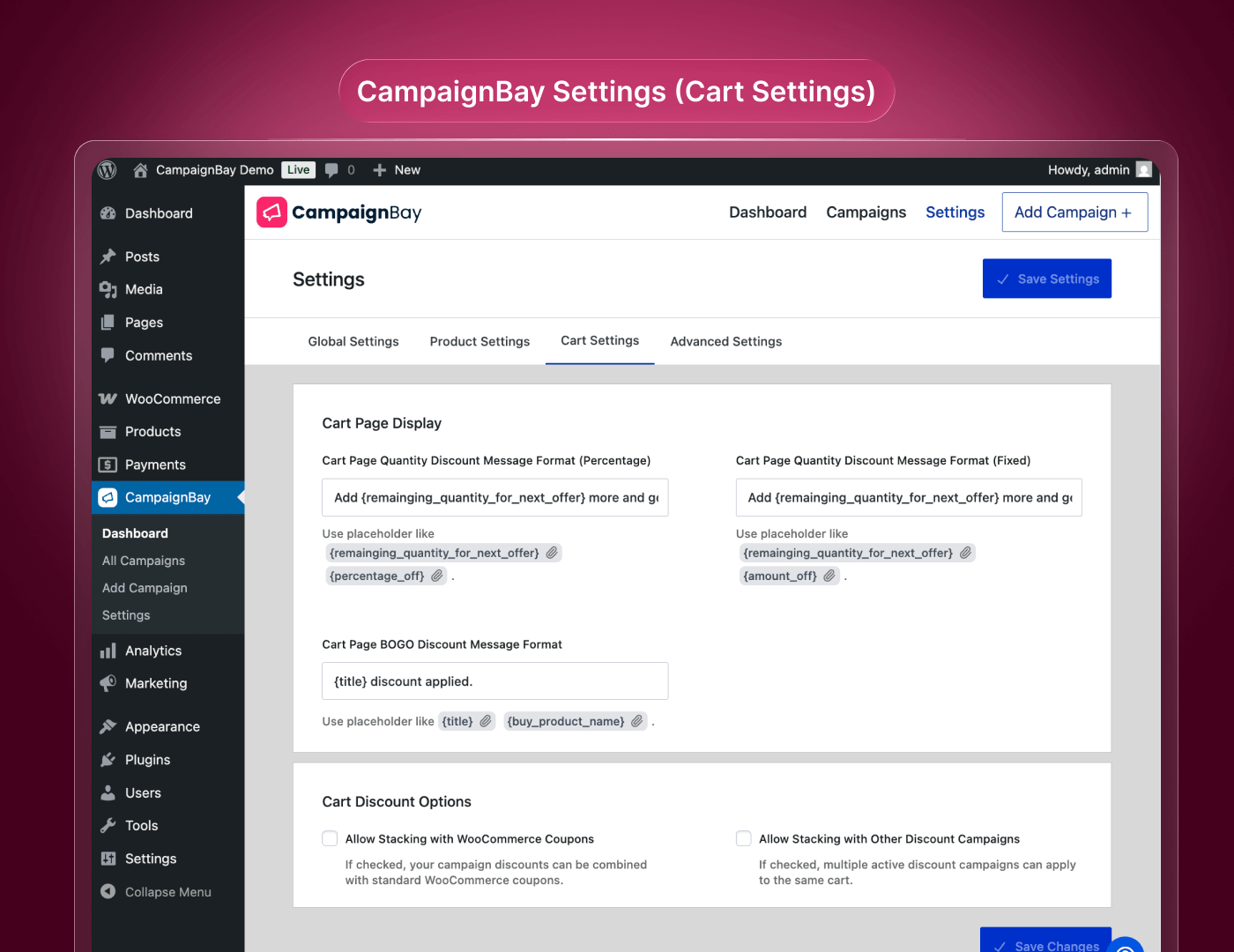Viewport: 1234px width, 952px height.
Task: Click the CampaignBay logo icon in header
Action: click(x=271, y=212)
